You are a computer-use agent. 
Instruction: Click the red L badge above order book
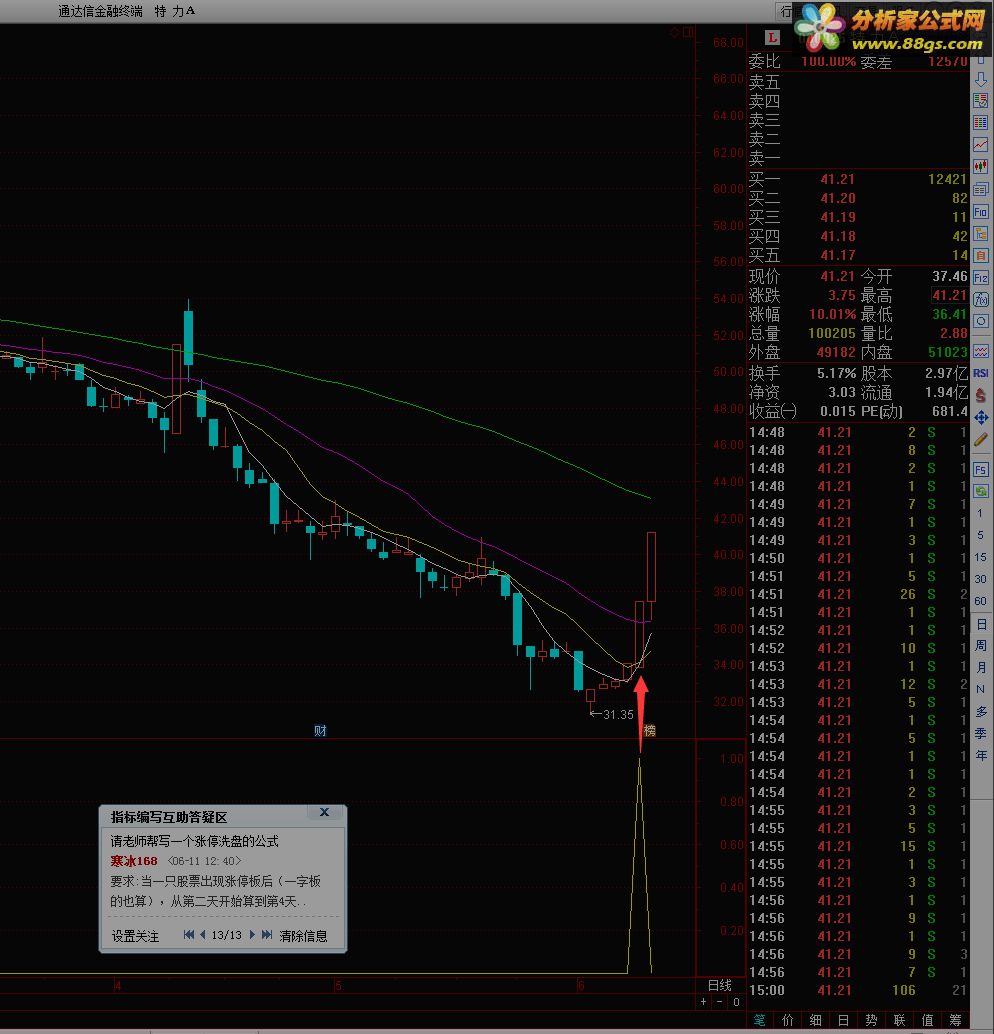pos(772,38)
